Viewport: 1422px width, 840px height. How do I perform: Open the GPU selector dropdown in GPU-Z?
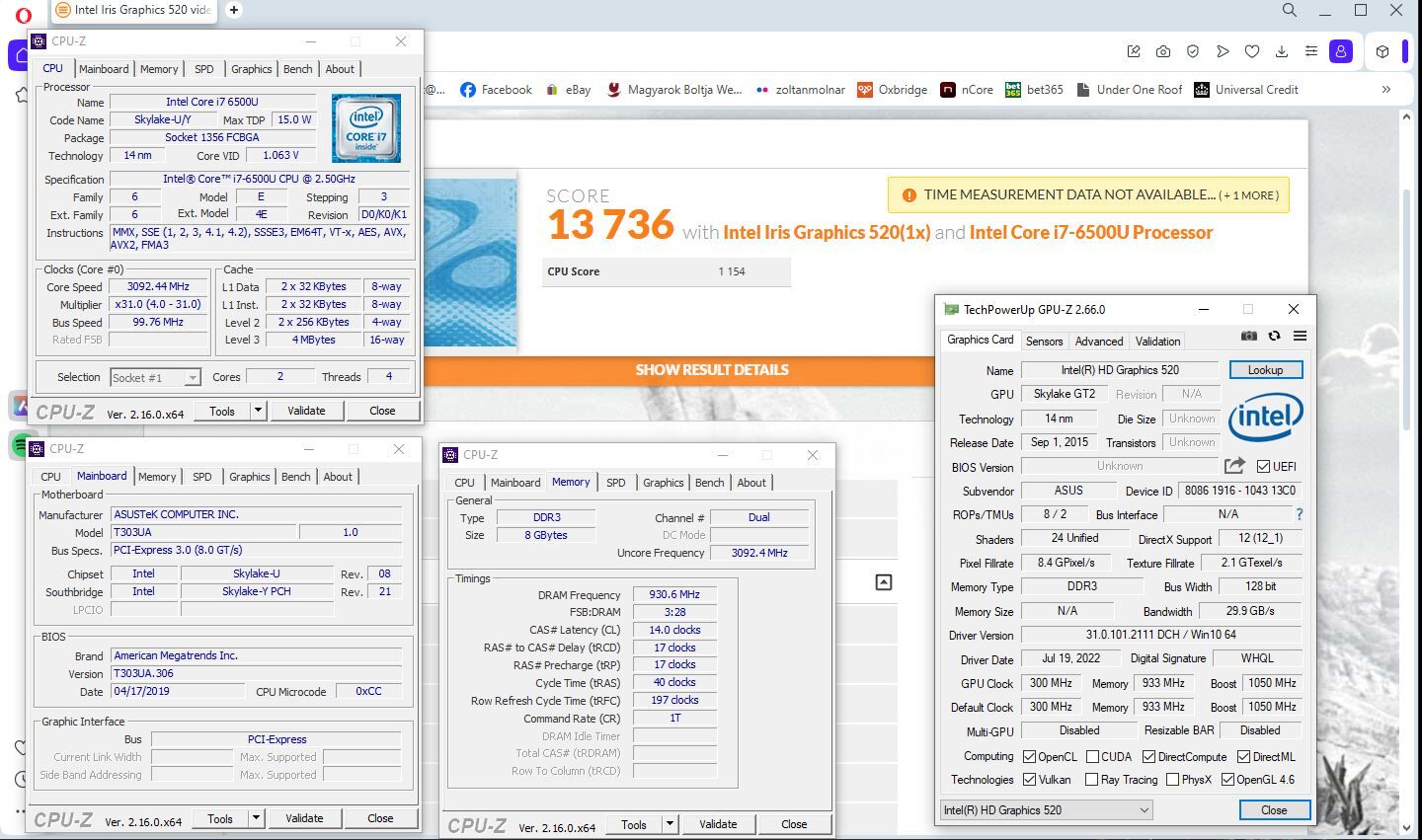(1047, 810)
